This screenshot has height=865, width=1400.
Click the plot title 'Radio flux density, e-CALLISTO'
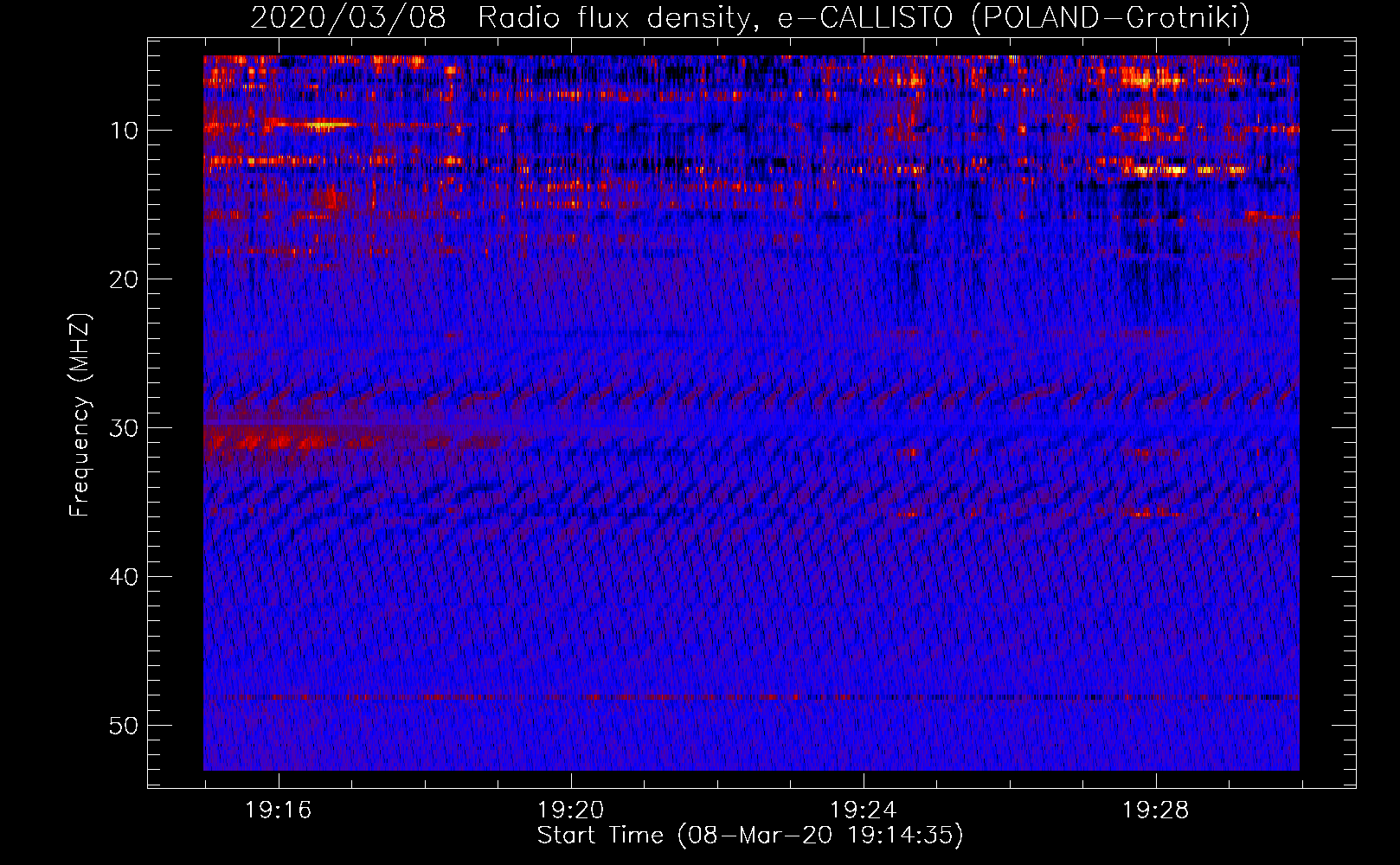pyautogui.click(x=716, y=18)
